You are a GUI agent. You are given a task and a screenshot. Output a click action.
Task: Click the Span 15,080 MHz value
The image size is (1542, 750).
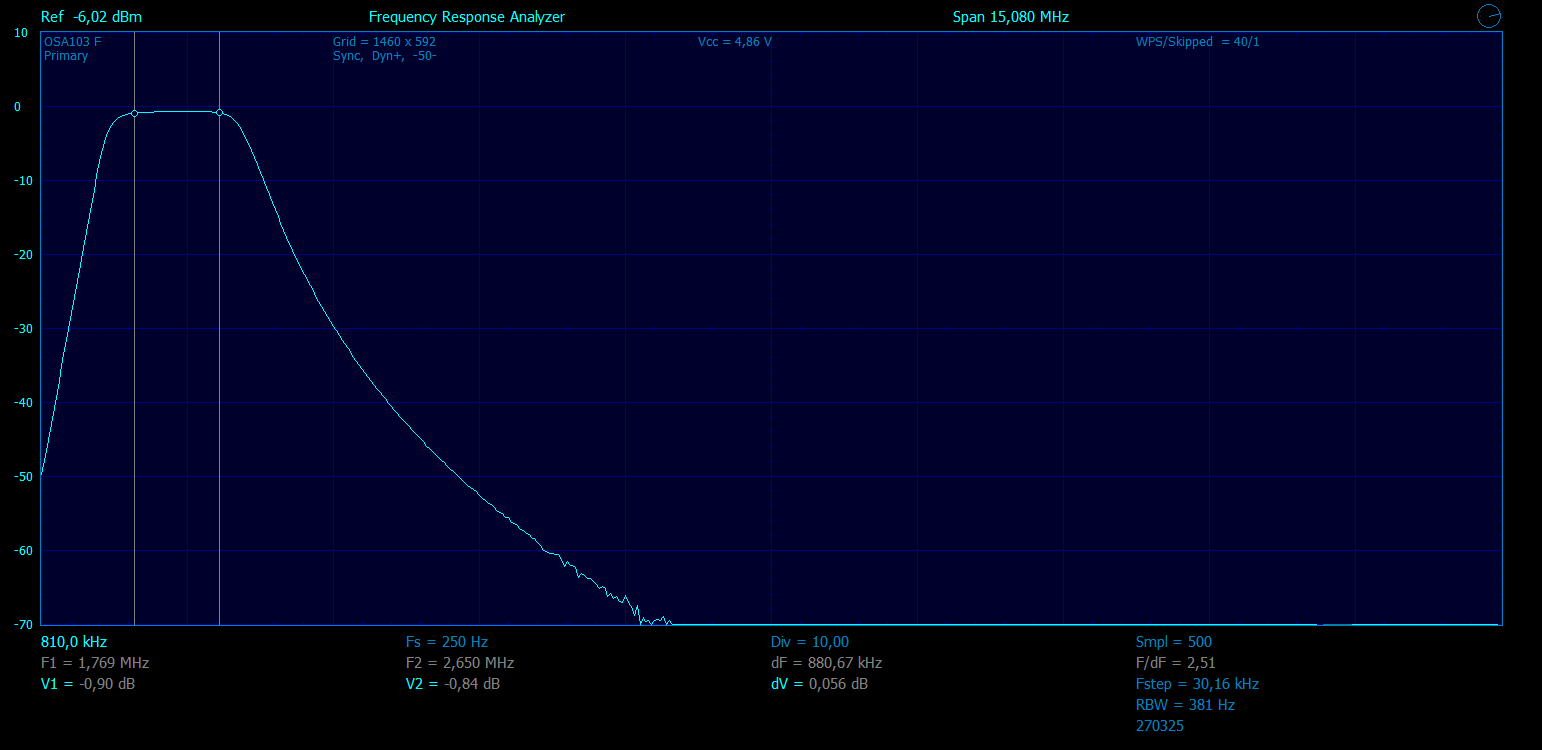[1011, 17]
